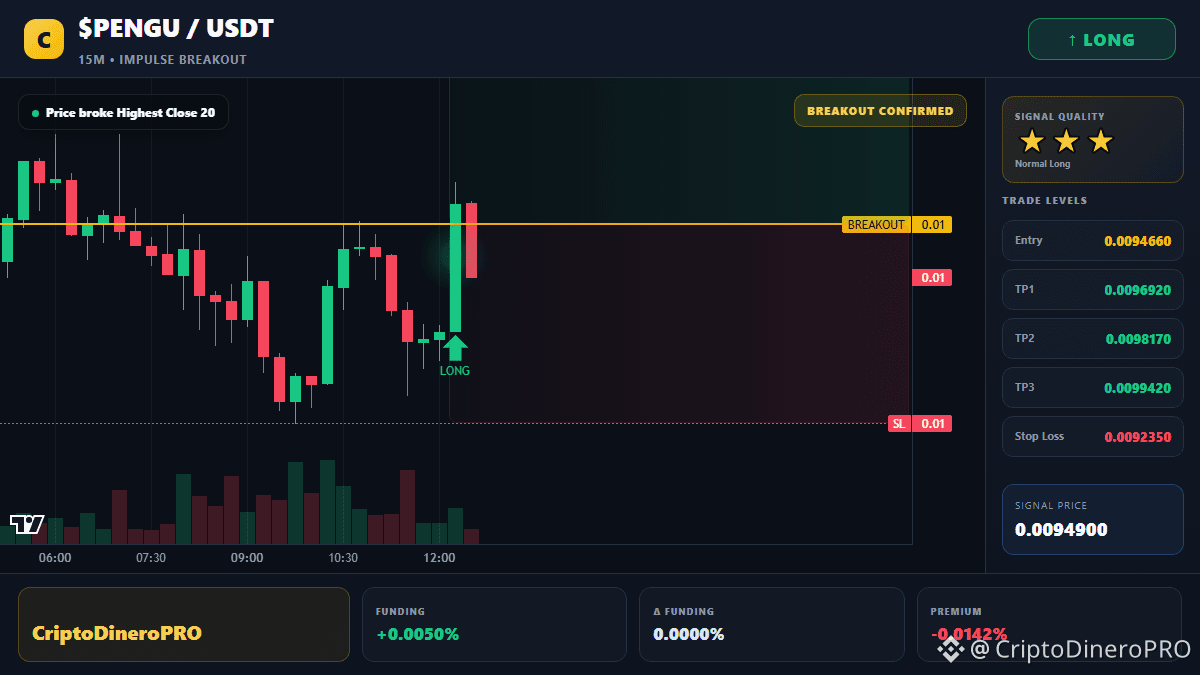Click the Funding value +0.0050%

point(418,634)
